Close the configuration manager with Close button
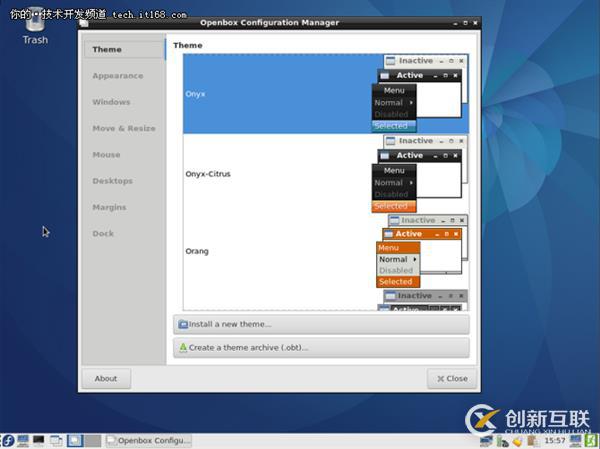 coord(452,379)
